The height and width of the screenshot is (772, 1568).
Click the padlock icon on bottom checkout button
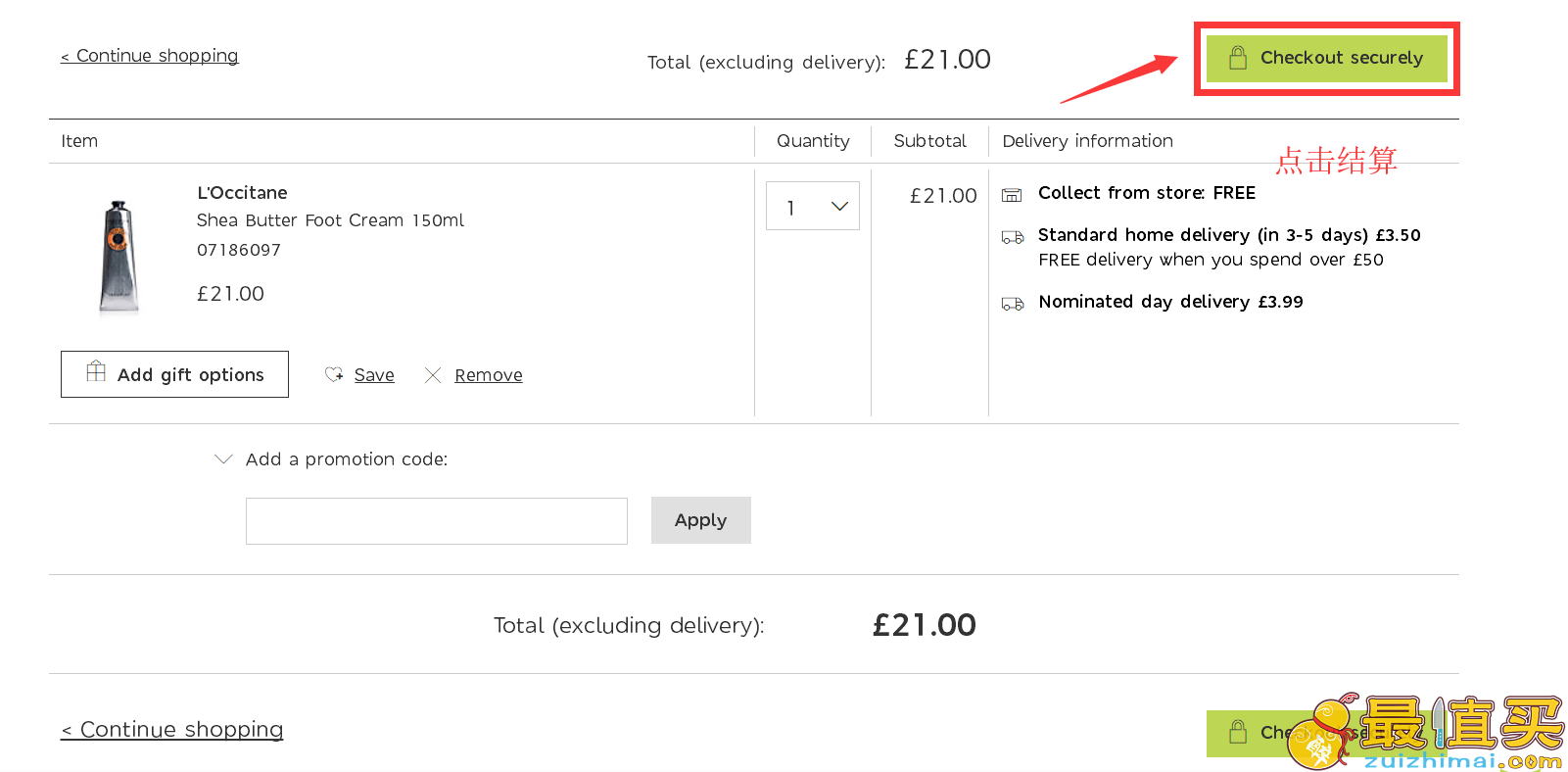pyautogui.click(x=1238, y=733)
